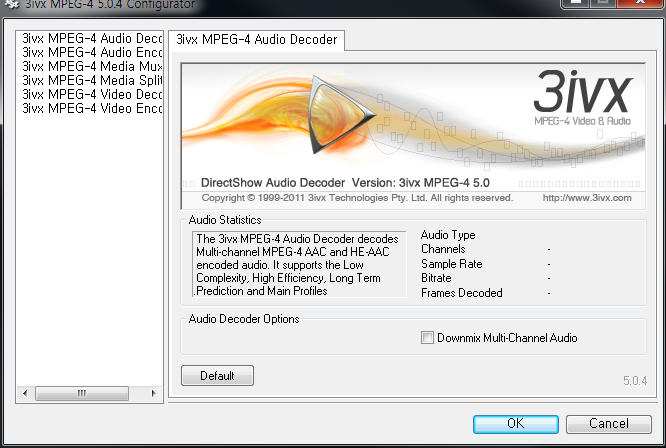Click the Cancel button
The image size is (666, 448).
pyautogui.click(x=609, y=424)
